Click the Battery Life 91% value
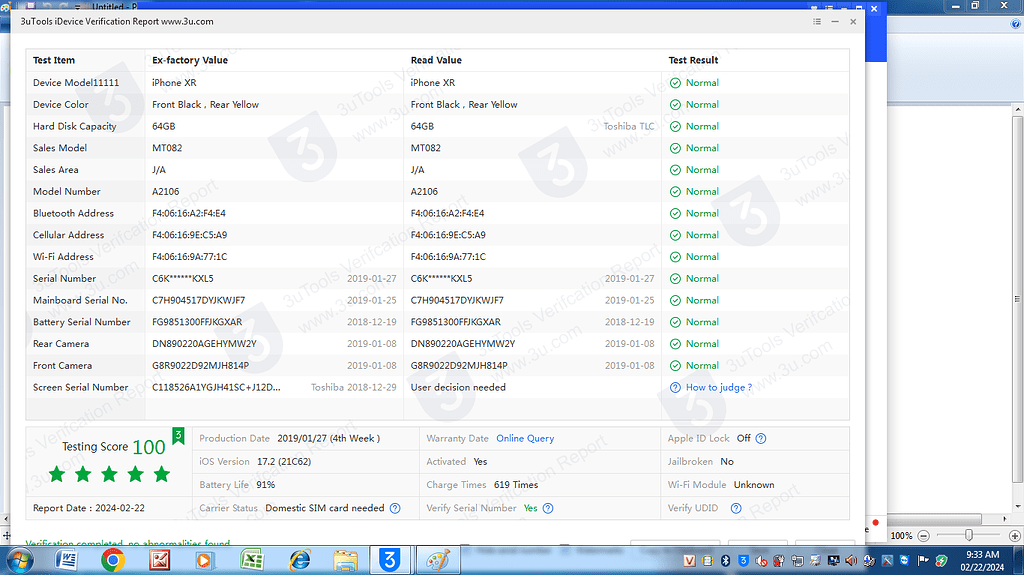The image size is (1024, 575). tap(266, 485)
